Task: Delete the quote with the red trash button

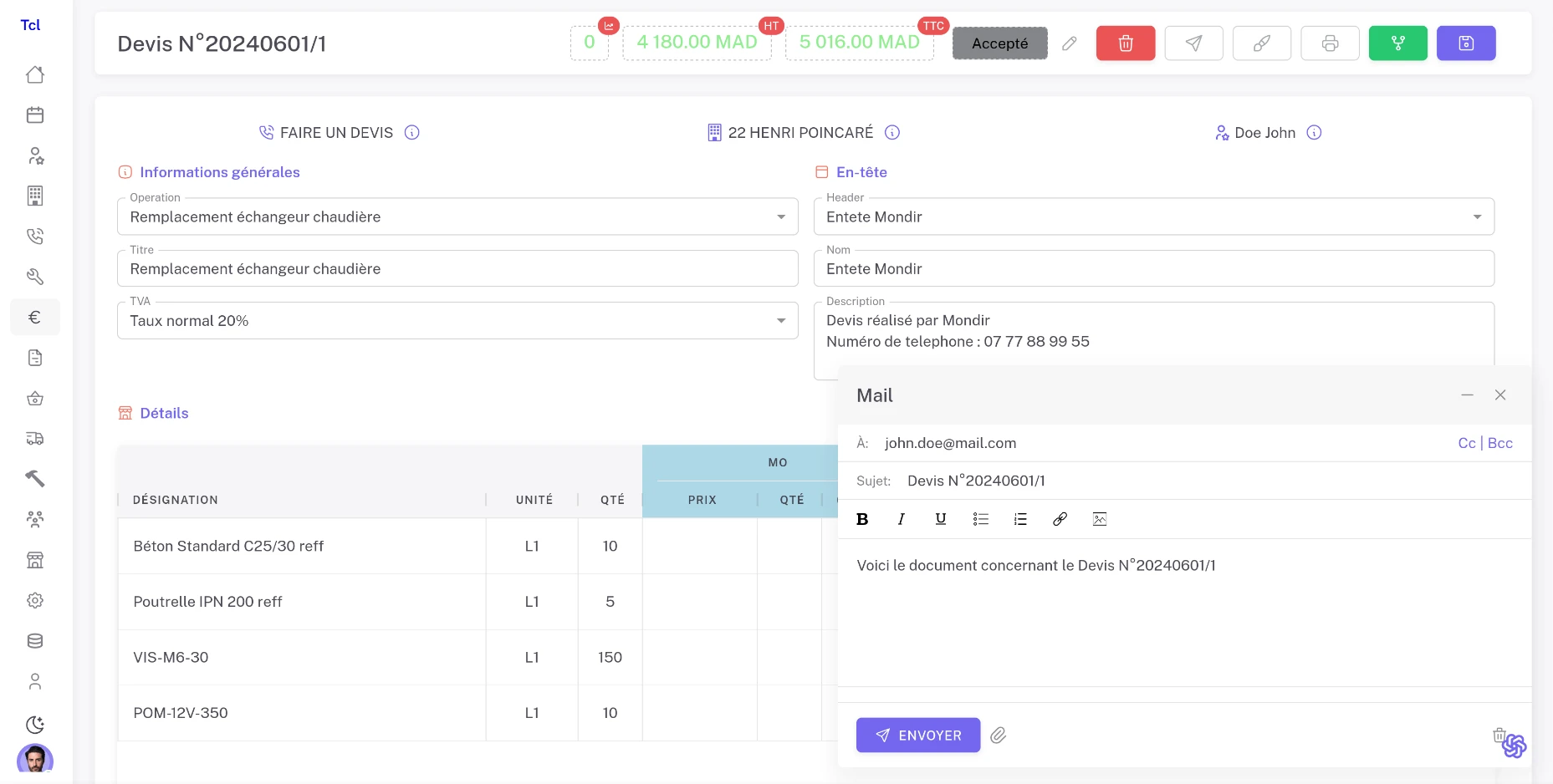Action: click(1125, 43)
